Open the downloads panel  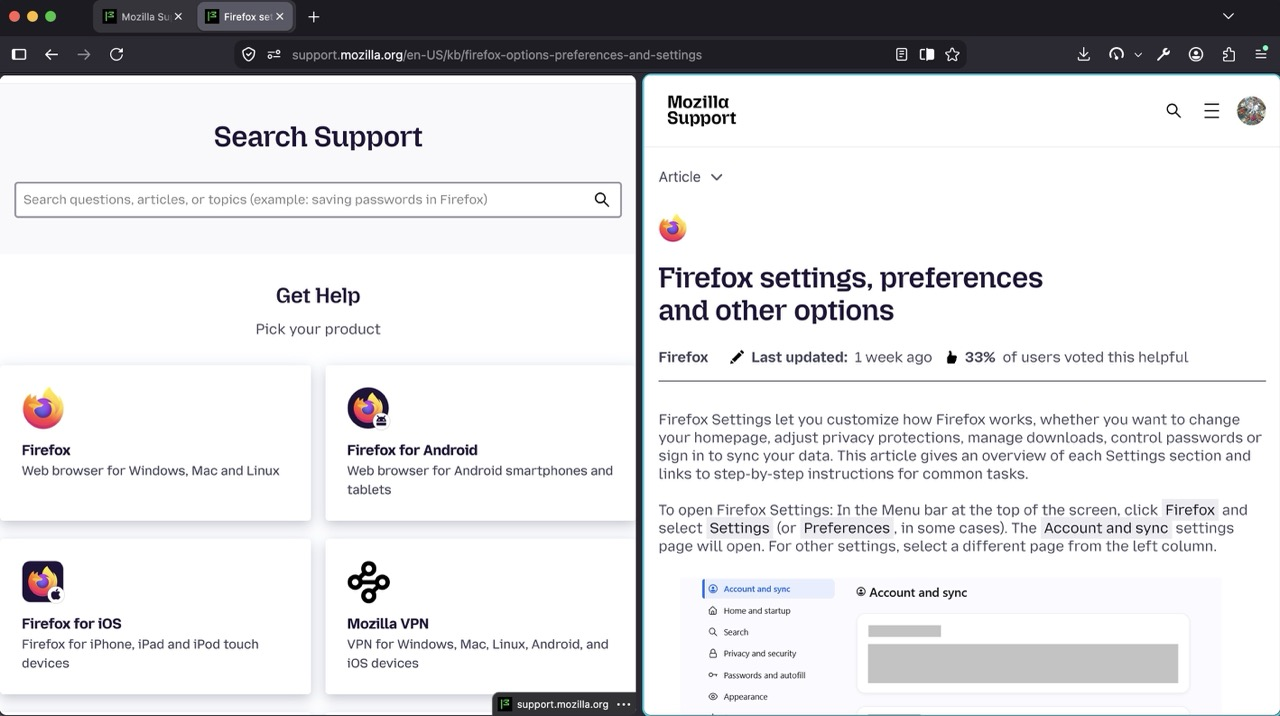(1083, 55)
